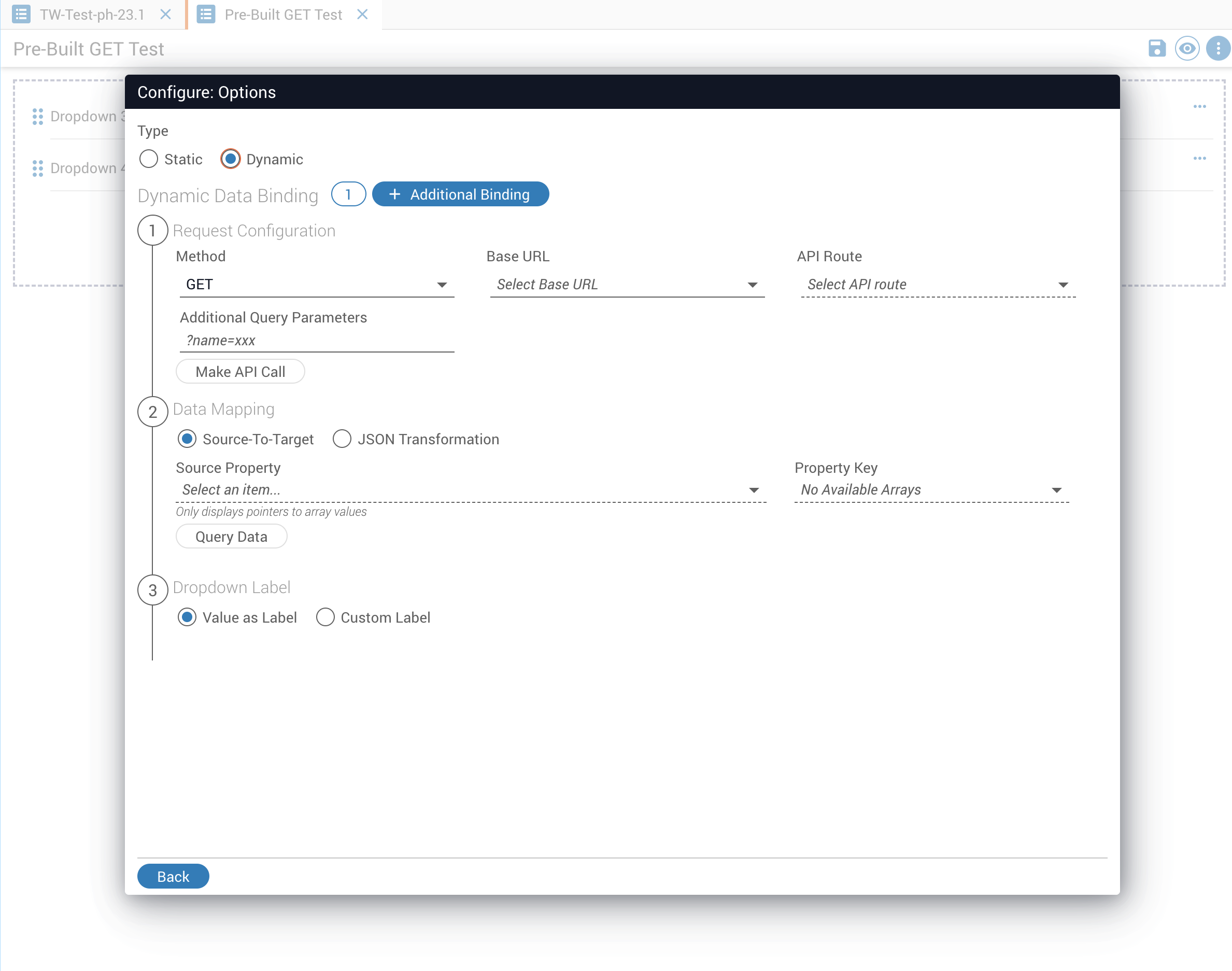The height and width of the screenshot is (971, 1232).
Task: Open the vertical three-dot menu icon
Action: click(x=1218, y=49)
